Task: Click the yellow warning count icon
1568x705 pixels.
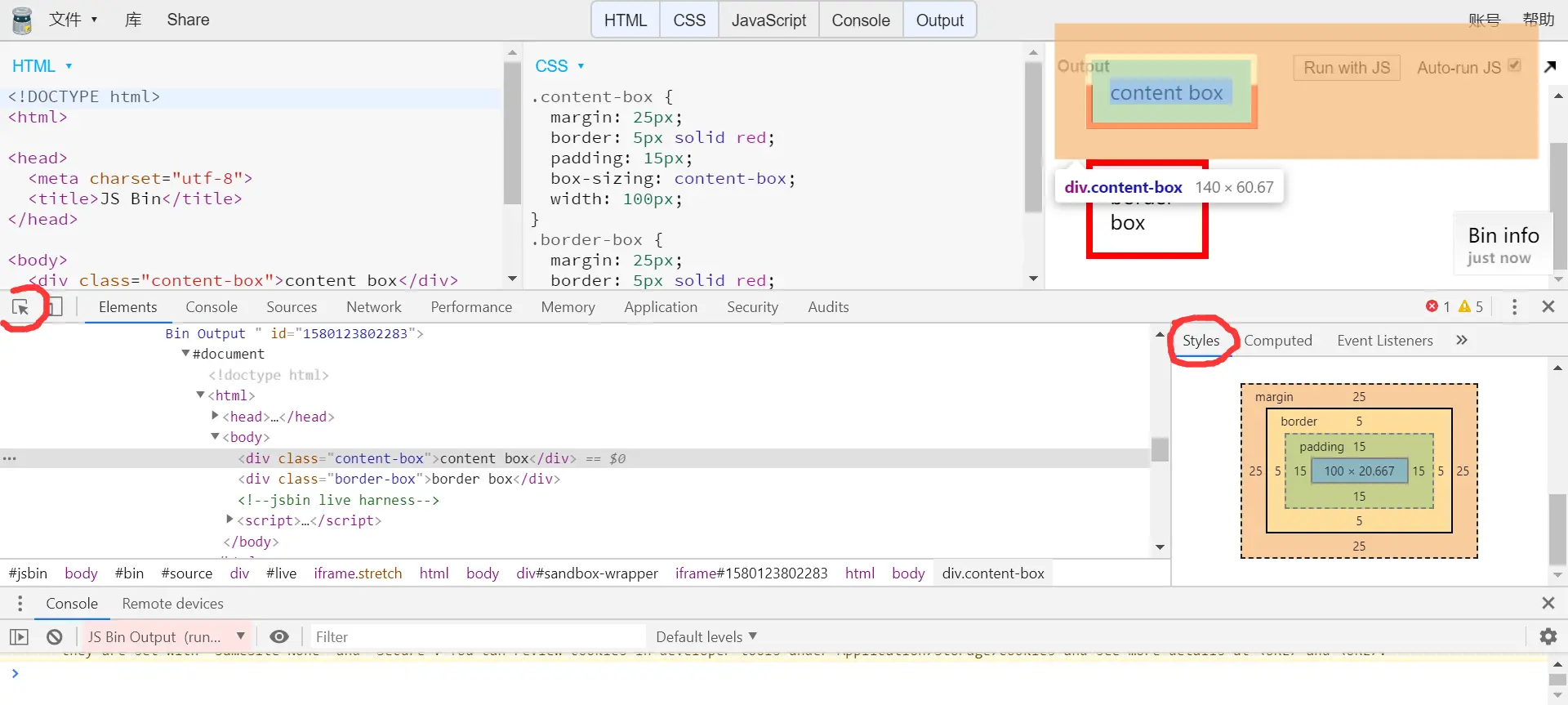Action: pyautogui.click(x=1464, y=306)
